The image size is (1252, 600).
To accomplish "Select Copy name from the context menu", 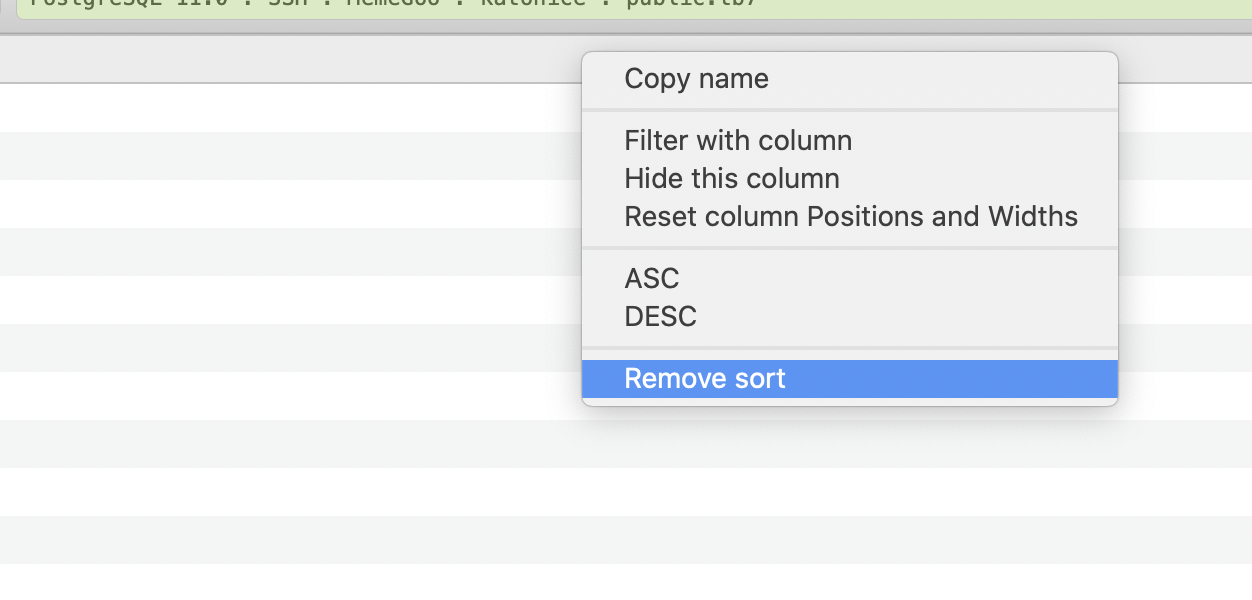I will tap(696, 78).
